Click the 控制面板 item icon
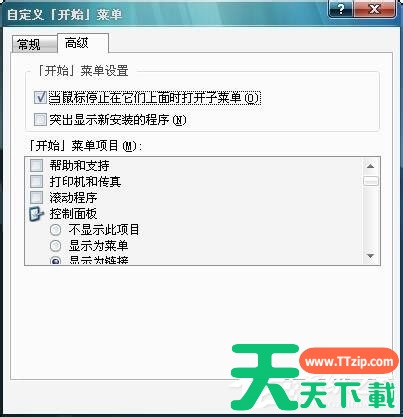 (37, 214)
